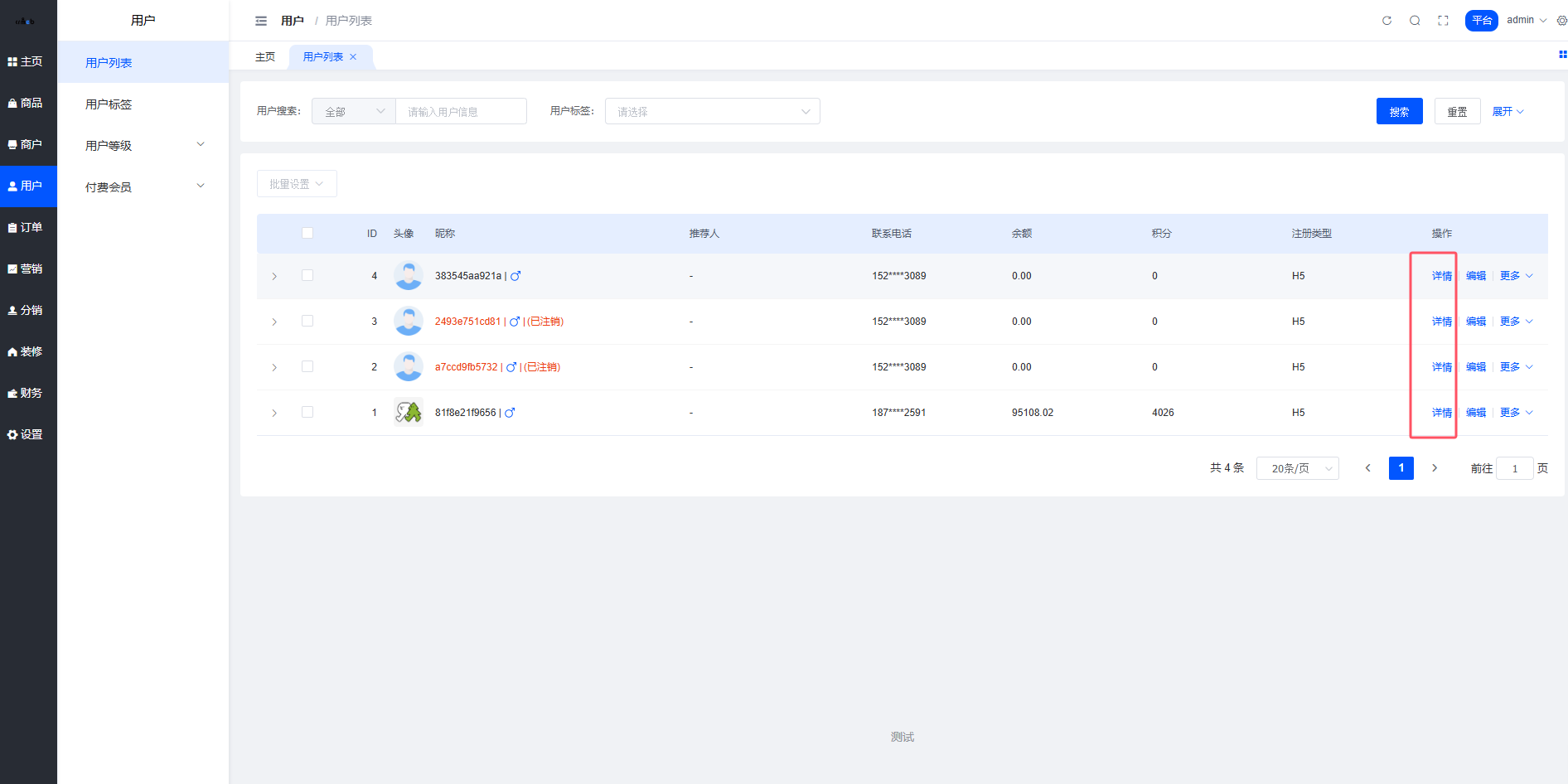Select the checkbox for user ID 1
This screenshot has width=1568, height=784.
pyautogui.click(x=307, y=412)
